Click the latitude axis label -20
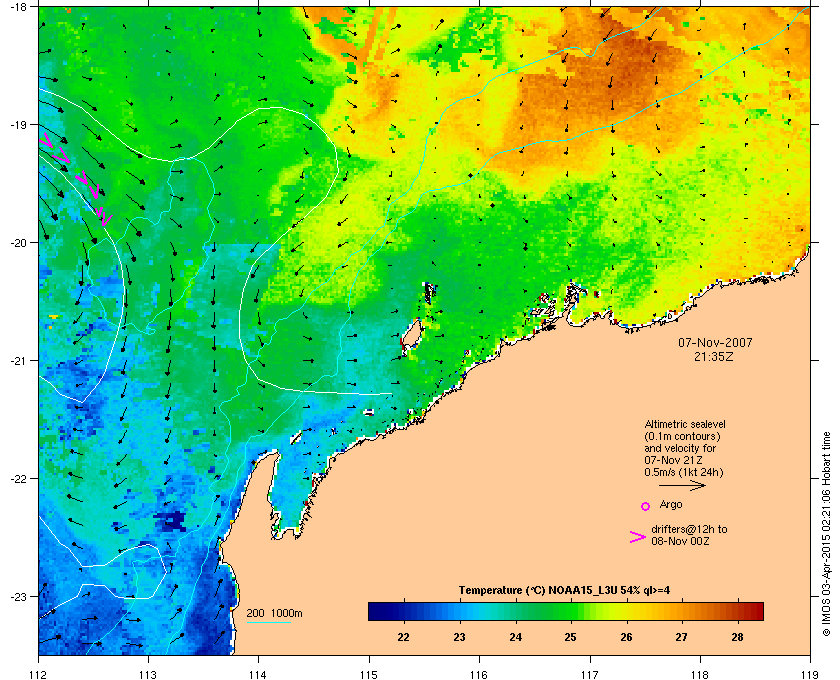 [x=18, y=242]
